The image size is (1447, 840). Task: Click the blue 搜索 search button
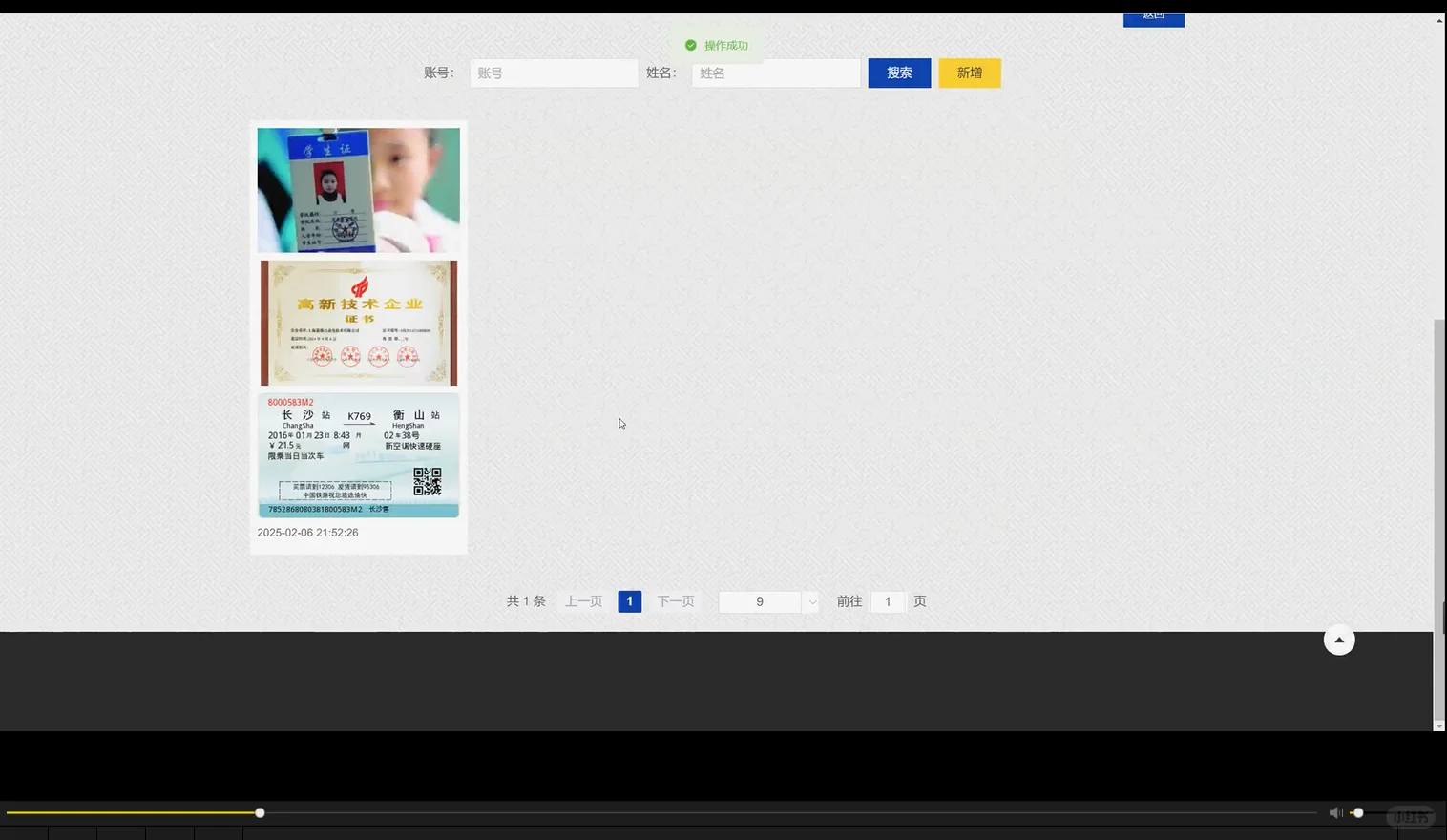pyautogui.click(x=898, y=73)
